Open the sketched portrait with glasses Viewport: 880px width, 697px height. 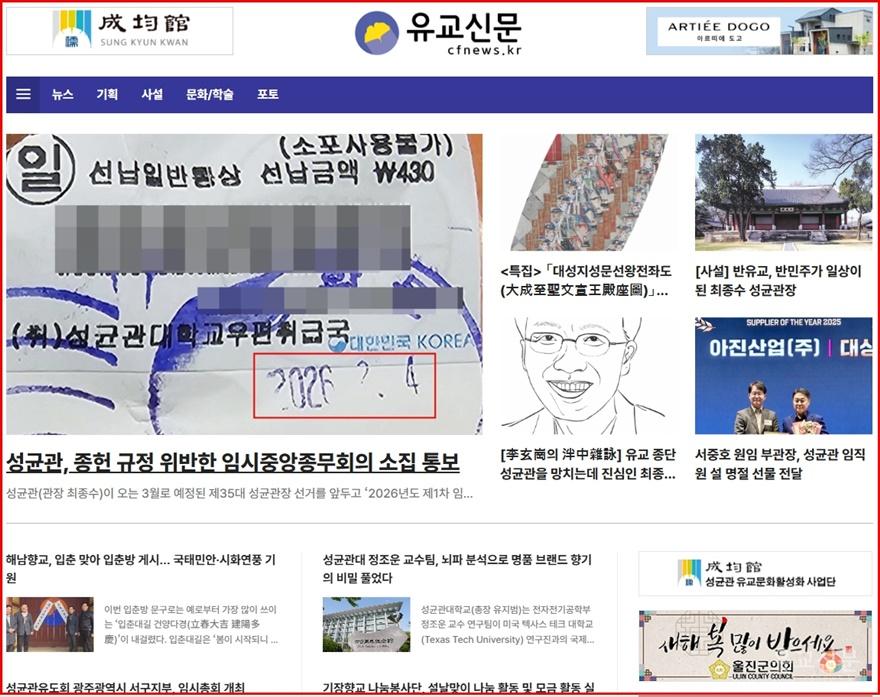[x=588, y=375]
